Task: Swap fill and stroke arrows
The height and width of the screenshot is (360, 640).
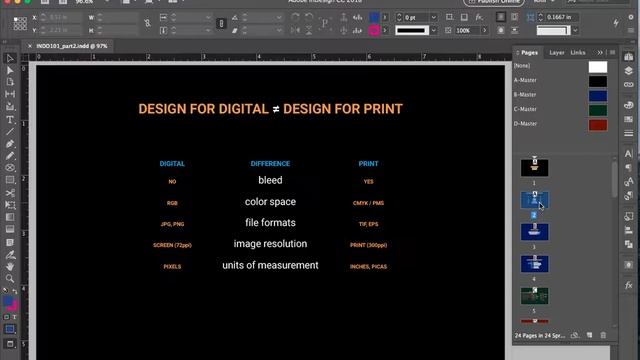Action: pos(14,291)
